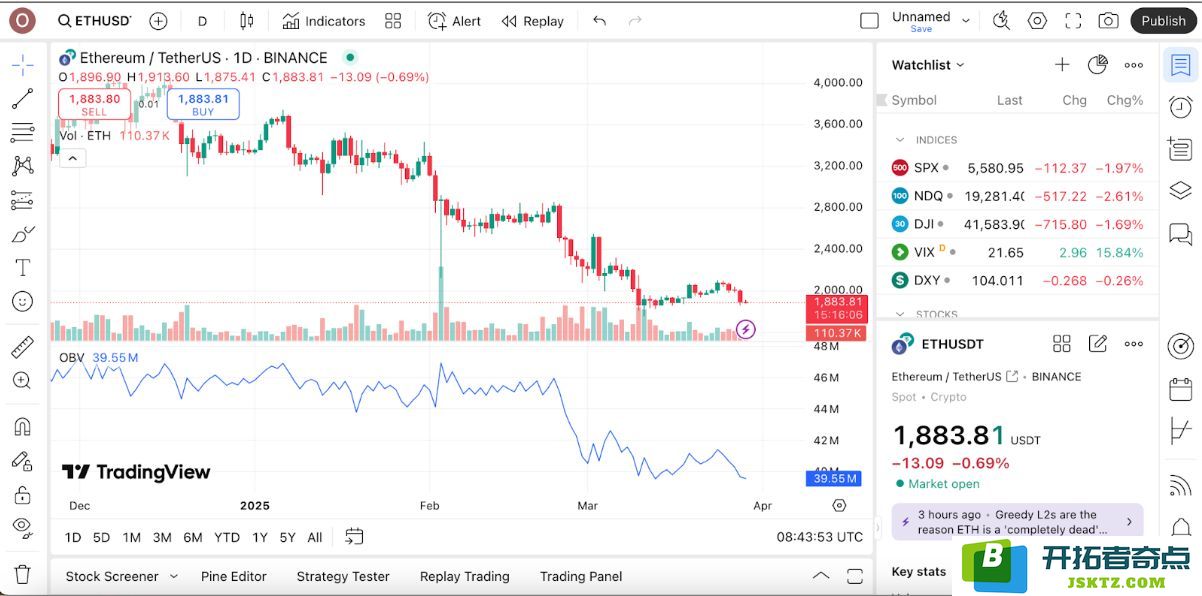
Task: Remove drawings with the trash icon
Action: pyautogui.click(x=22, y=574)
